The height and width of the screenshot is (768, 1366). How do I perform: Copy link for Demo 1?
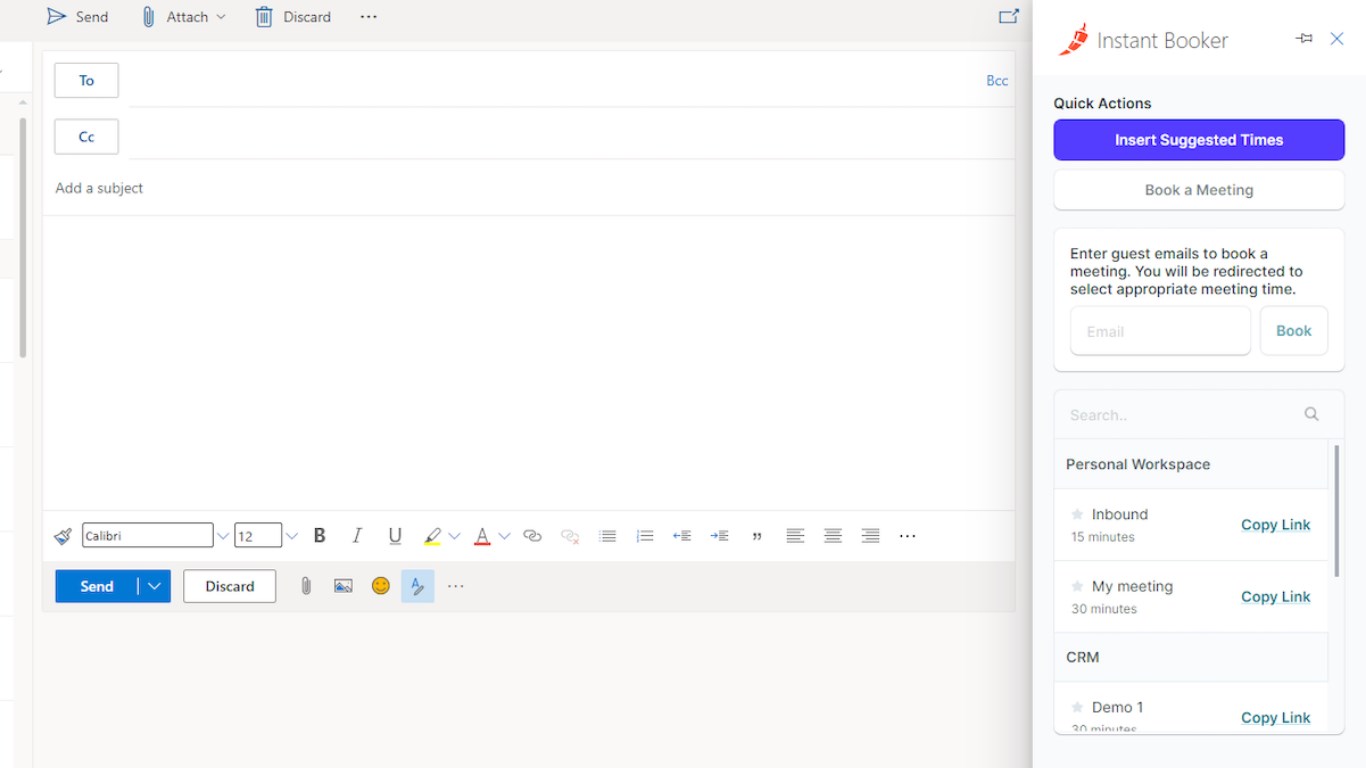pyautogui.click(x=1275, y=718)
